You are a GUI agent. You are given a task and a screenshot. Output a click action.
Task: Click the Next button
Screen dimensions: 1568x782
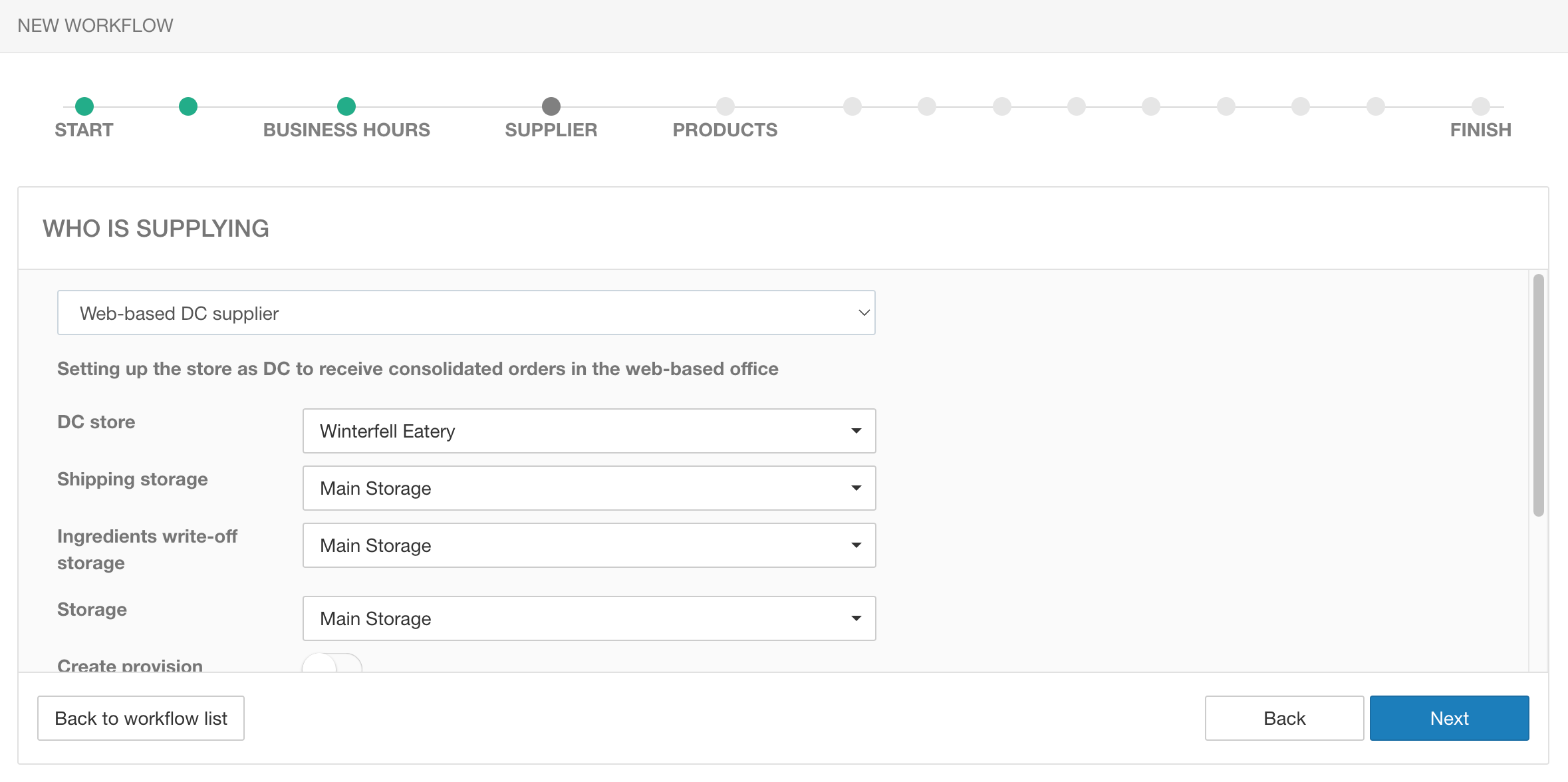click(x=1449, y=718)
